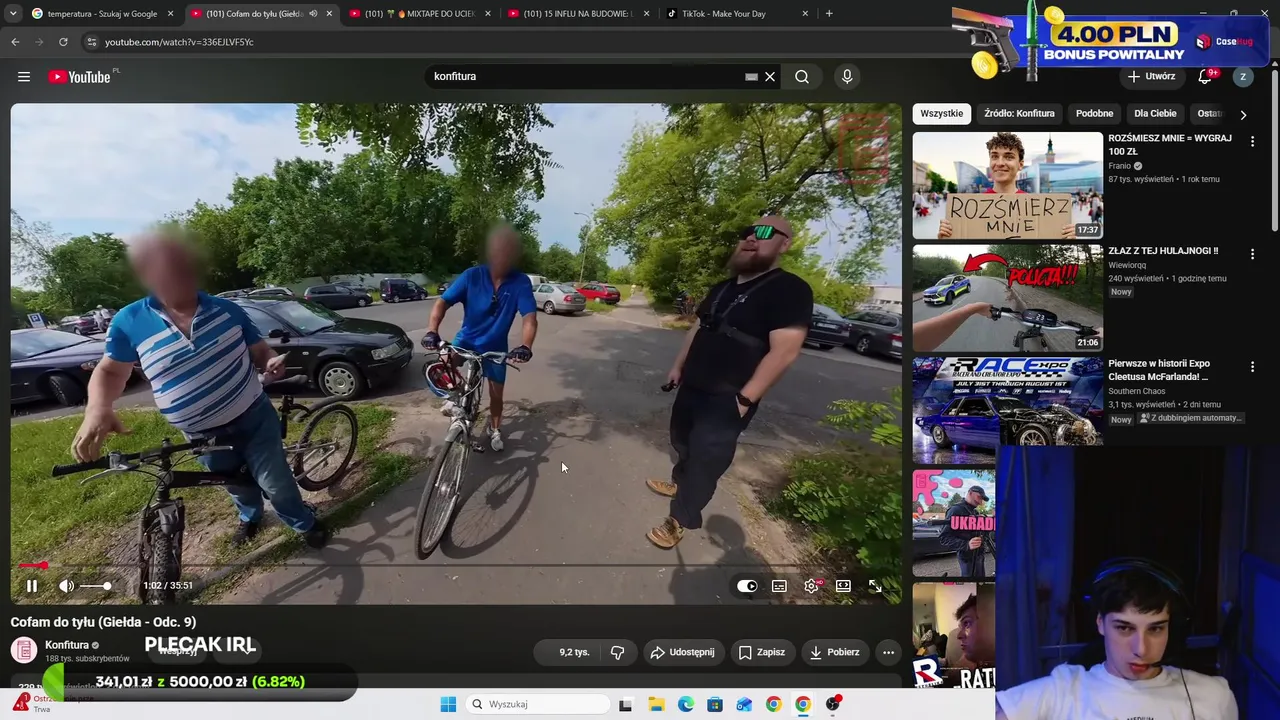The image size is (1280, 720).
Task: Go to the YouTube home logo
Action: coord(80,76)
